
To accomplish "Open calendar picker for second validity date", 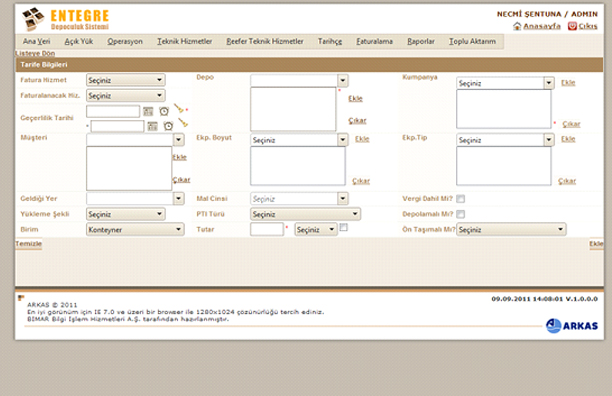I will point(152,126).
